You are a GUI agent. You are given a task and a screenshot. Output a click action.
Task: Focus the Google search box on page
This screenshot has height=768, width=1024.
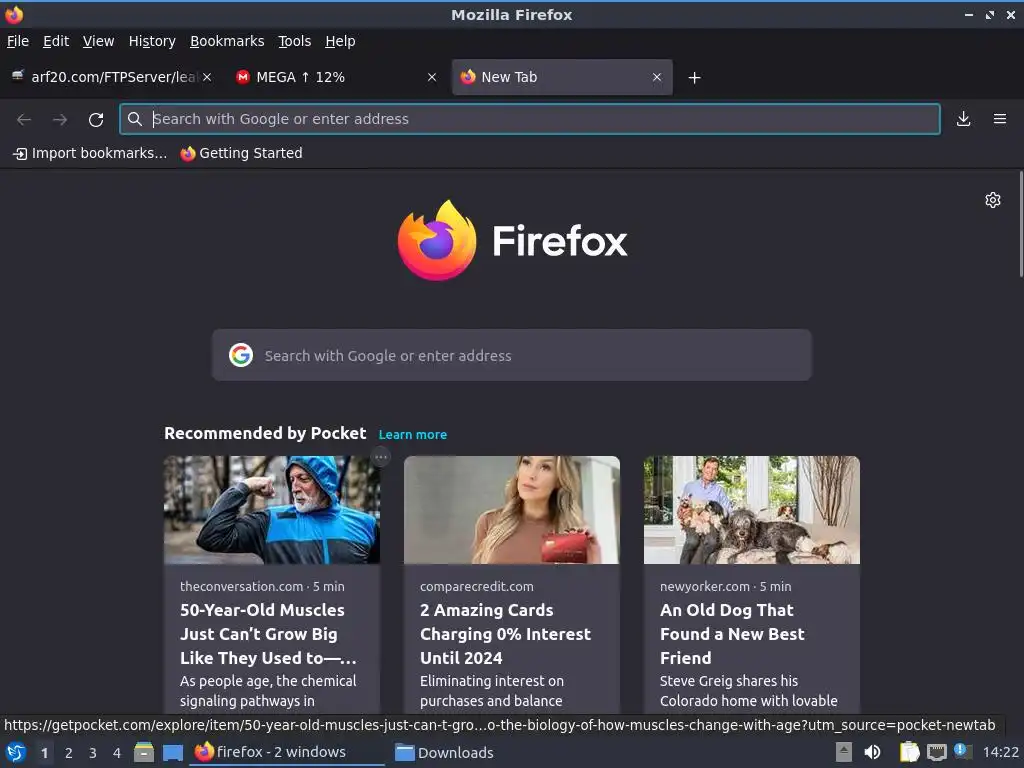click(x=511, y=355)
